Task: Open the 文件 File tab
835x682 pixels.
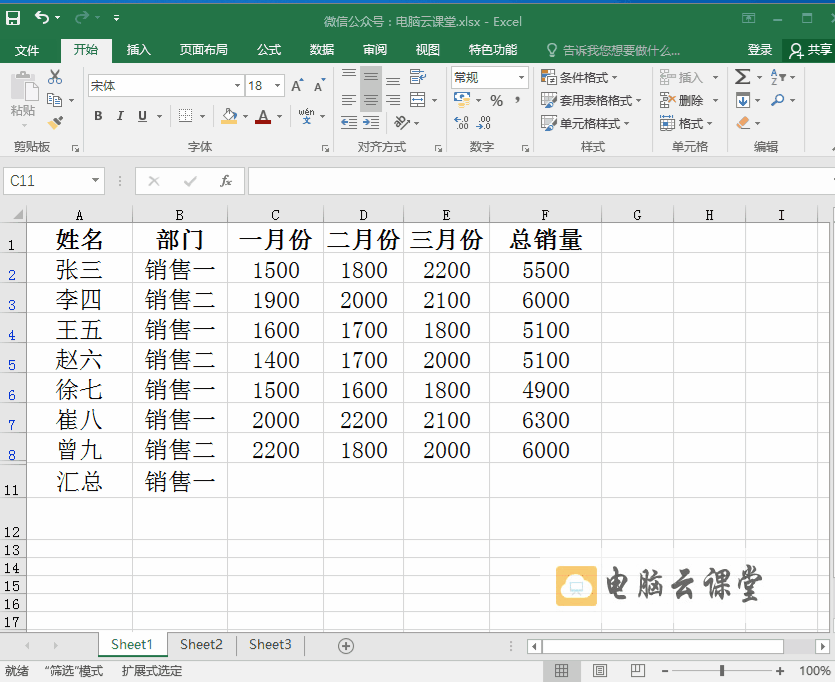Action: (x=27, y=50)
